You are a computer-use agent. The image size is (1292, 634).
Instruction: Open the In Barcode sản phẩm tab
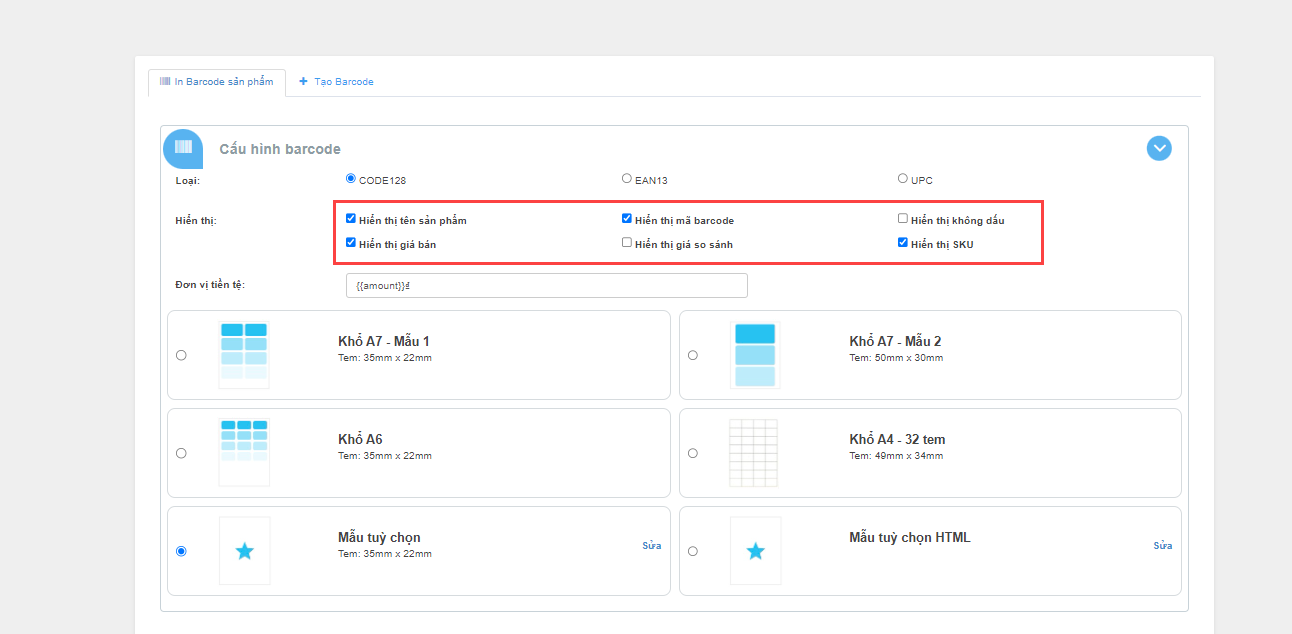click(x=217, y=82)
